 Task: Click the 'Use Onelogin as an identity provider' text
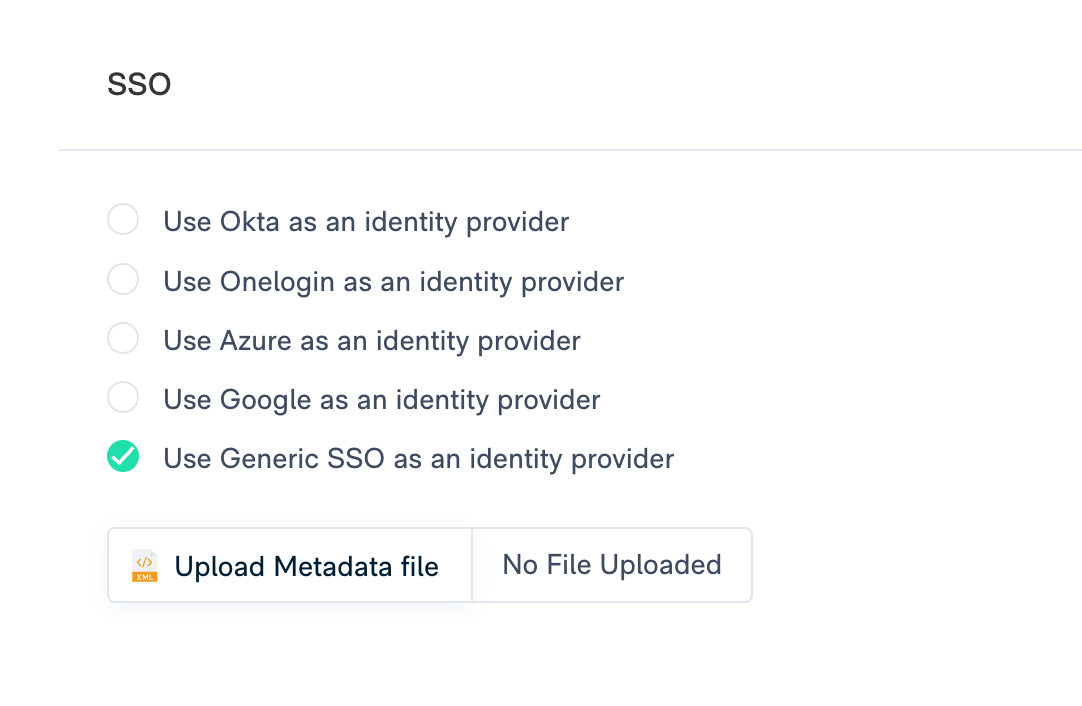coord(393,282)
